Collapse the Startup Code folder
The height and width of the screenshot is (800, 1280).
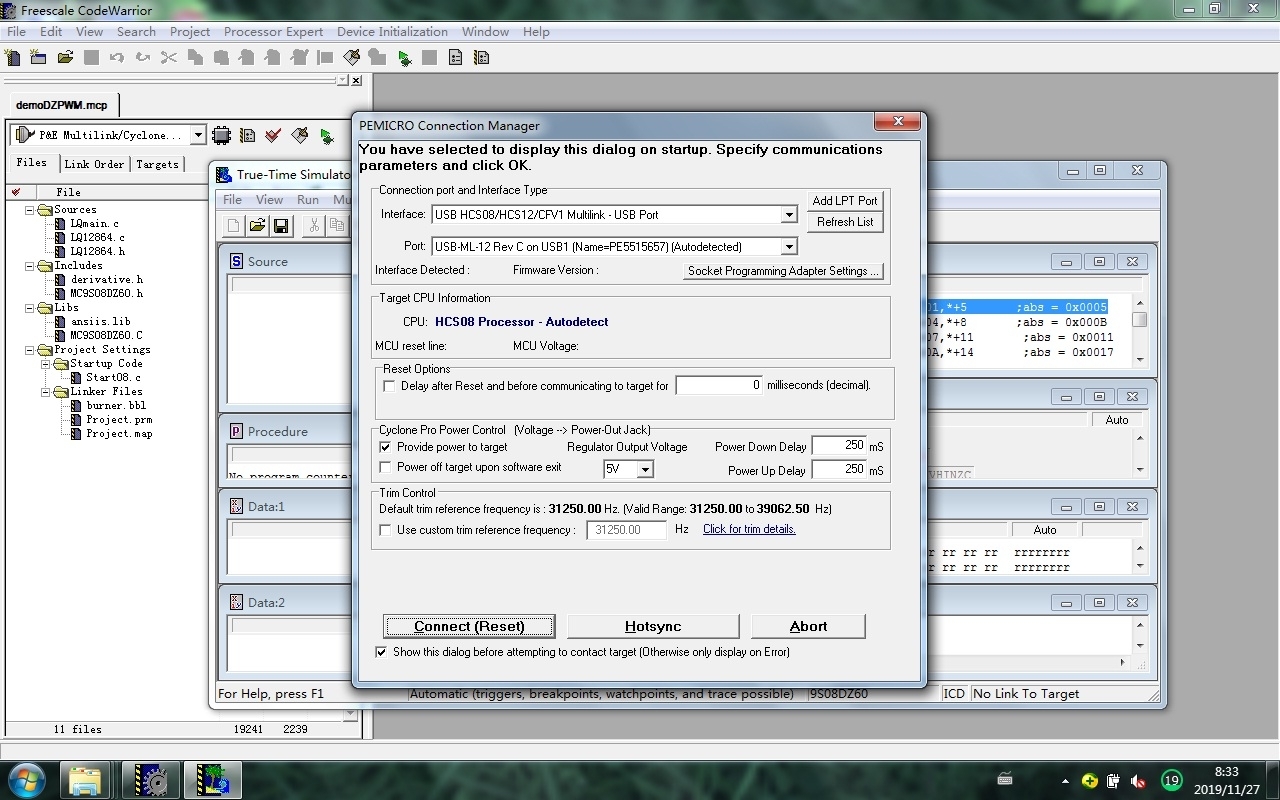pyautogui.click(x=46, y=364)
